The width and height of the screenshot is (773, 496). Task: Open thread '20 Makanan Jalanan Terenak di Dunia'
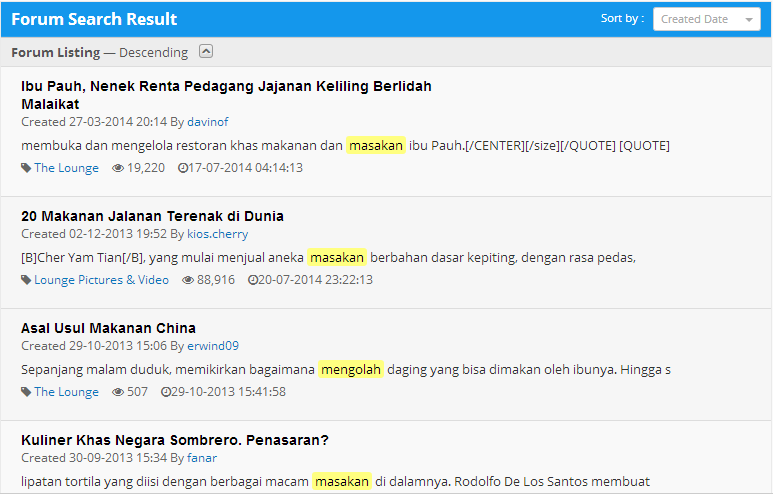click(x=152, y=216)
